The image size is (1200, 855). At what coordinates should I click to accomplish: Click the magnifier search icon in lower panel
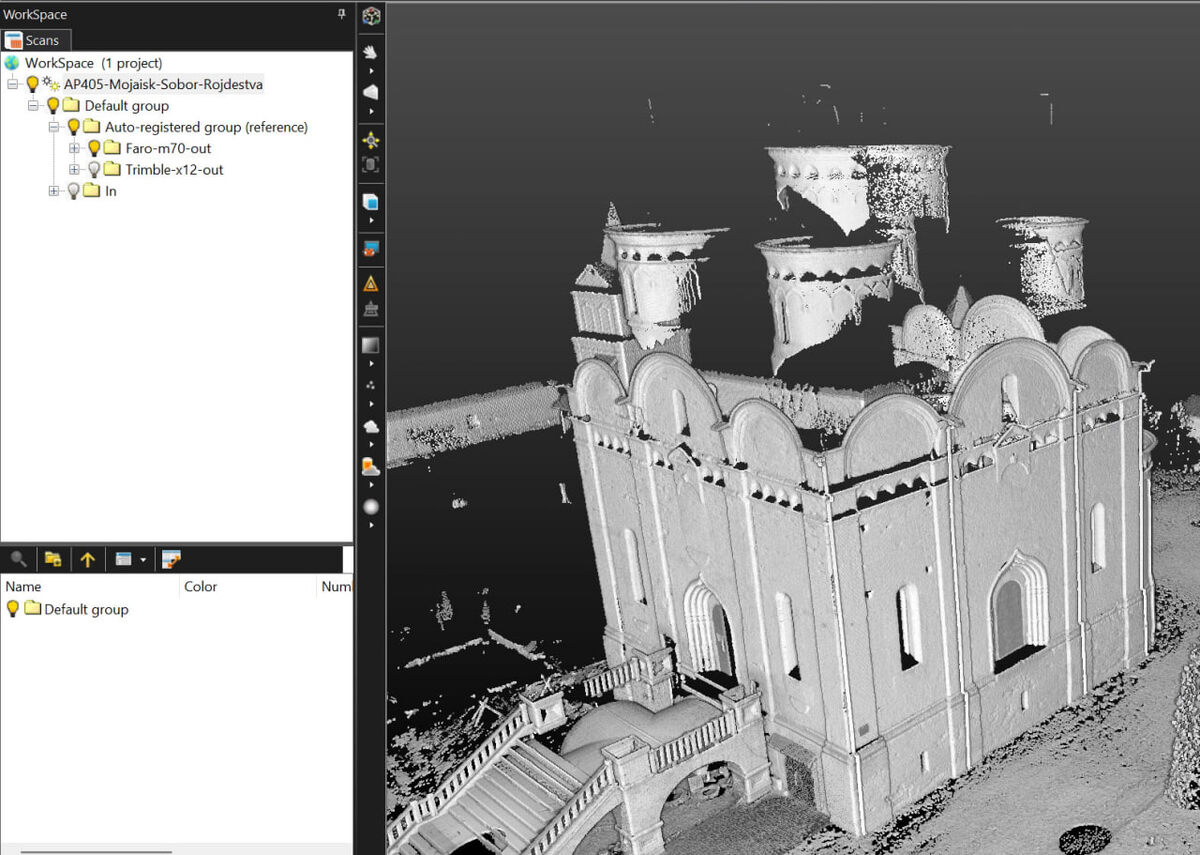18,559
